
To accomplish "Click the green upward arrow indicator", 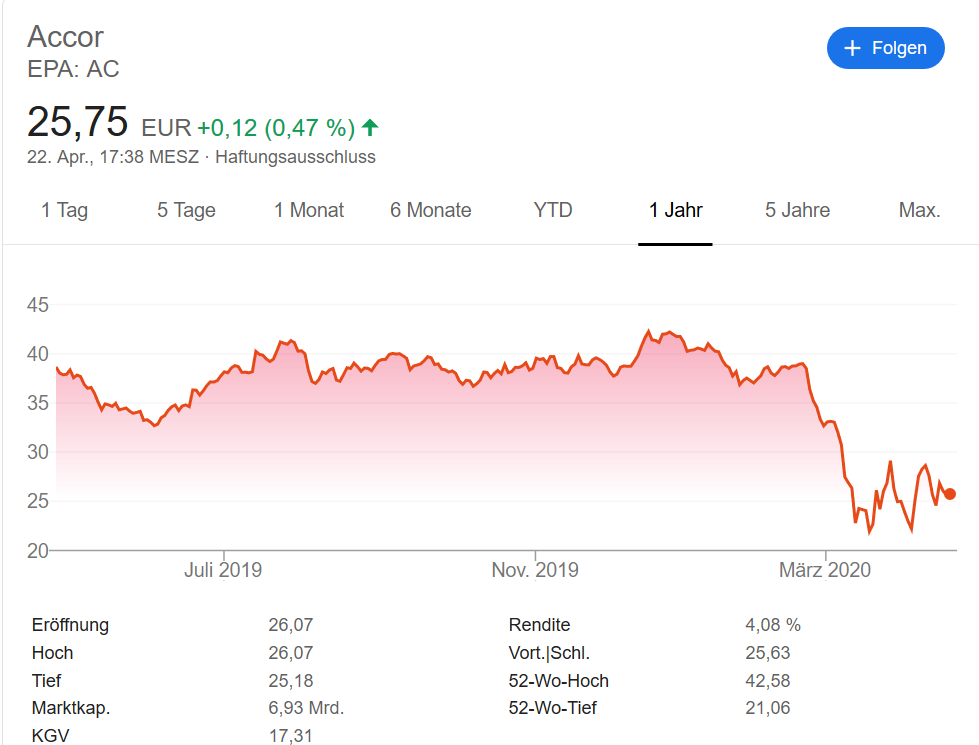I will [369, 128].
